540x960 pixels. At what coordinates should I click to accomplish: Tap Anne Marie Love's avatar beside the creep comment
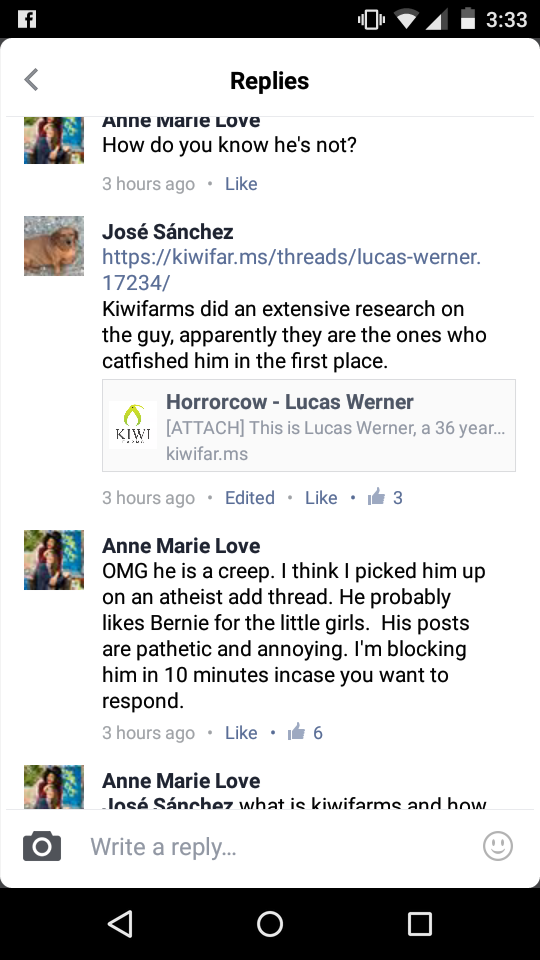(x=54, y=560)
